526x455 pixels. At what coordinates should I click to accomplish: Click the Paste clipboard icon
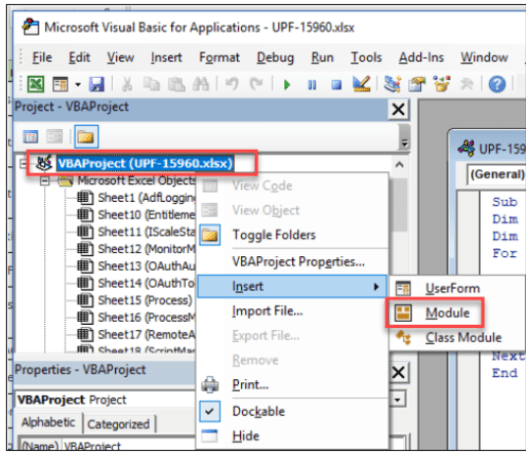point(176,84)
